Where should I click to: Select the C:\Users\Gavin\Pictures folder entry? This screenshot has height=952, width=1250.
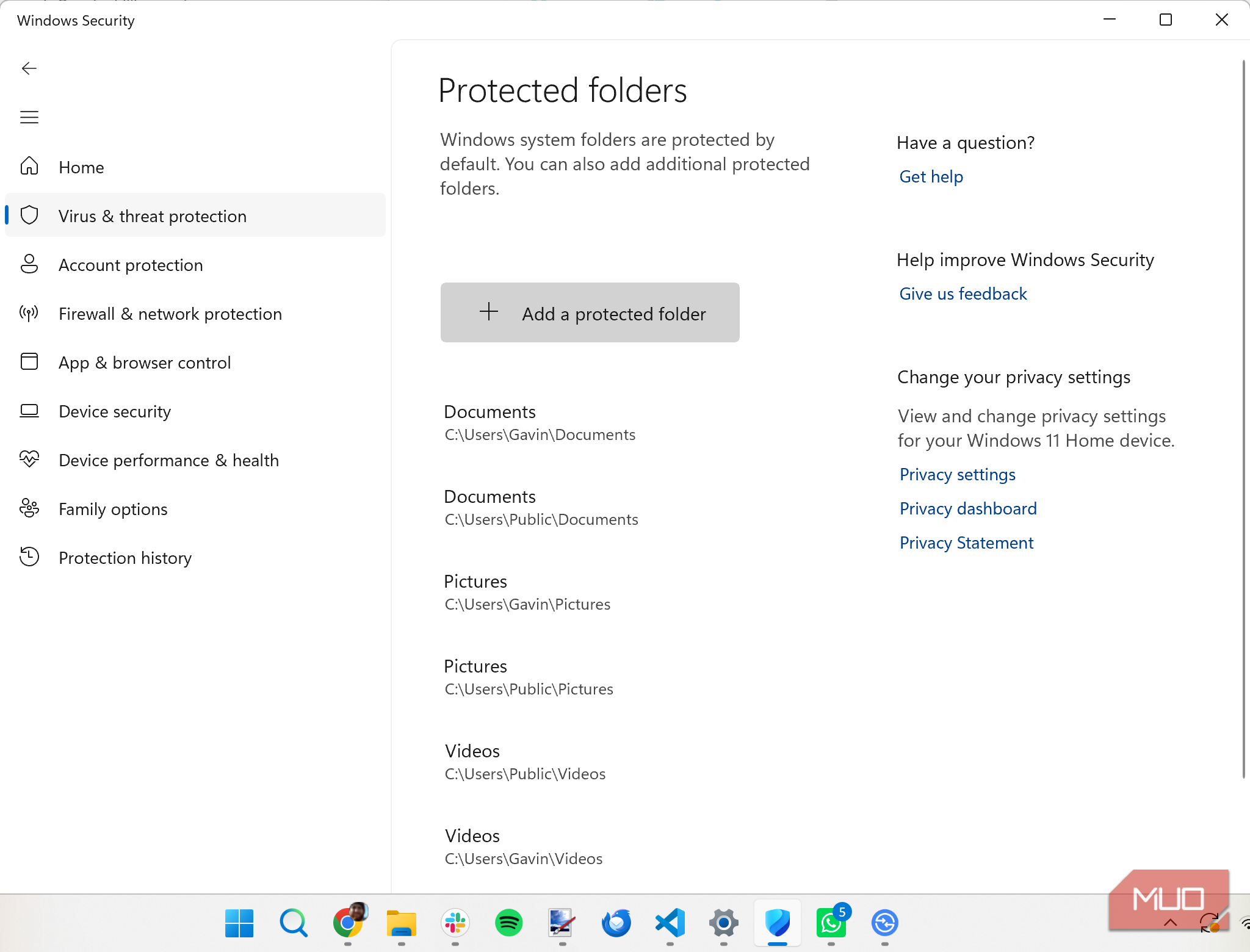click(x=527, y=593)
